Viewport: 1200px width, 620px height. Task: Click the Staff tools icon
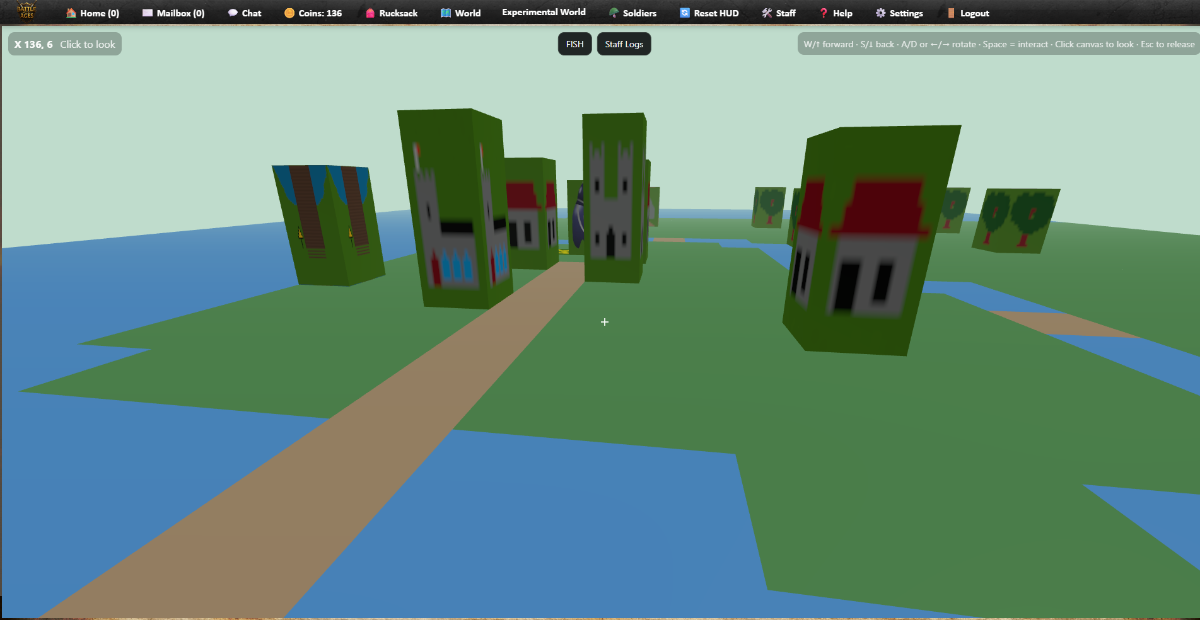[x=766, y=13]
